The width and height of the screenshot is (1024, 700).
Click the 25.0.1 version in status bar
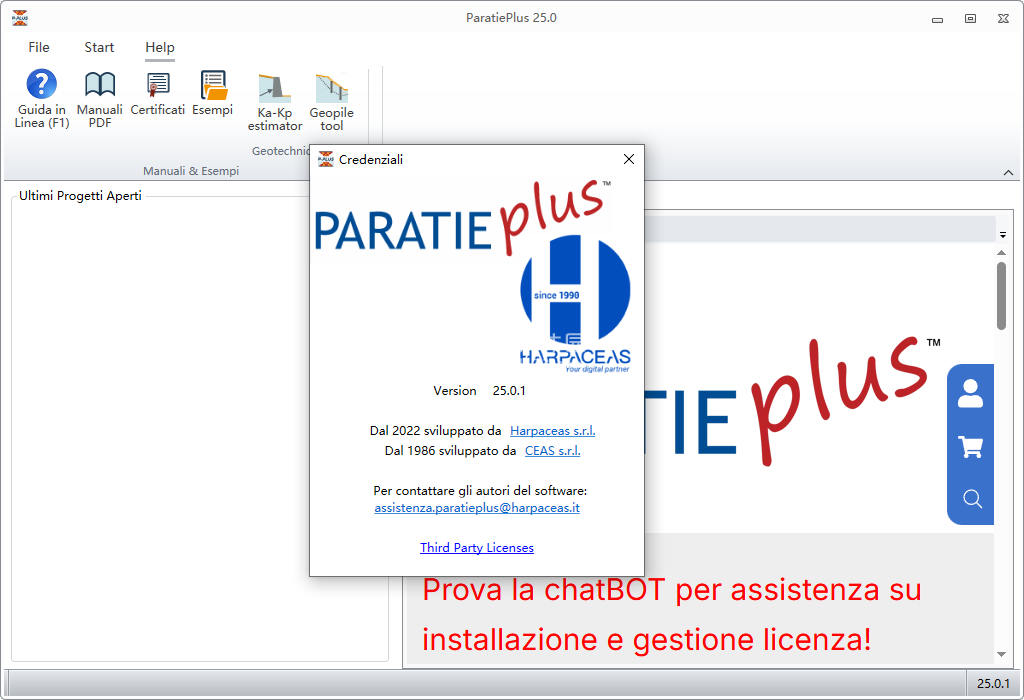pos(993,683)
